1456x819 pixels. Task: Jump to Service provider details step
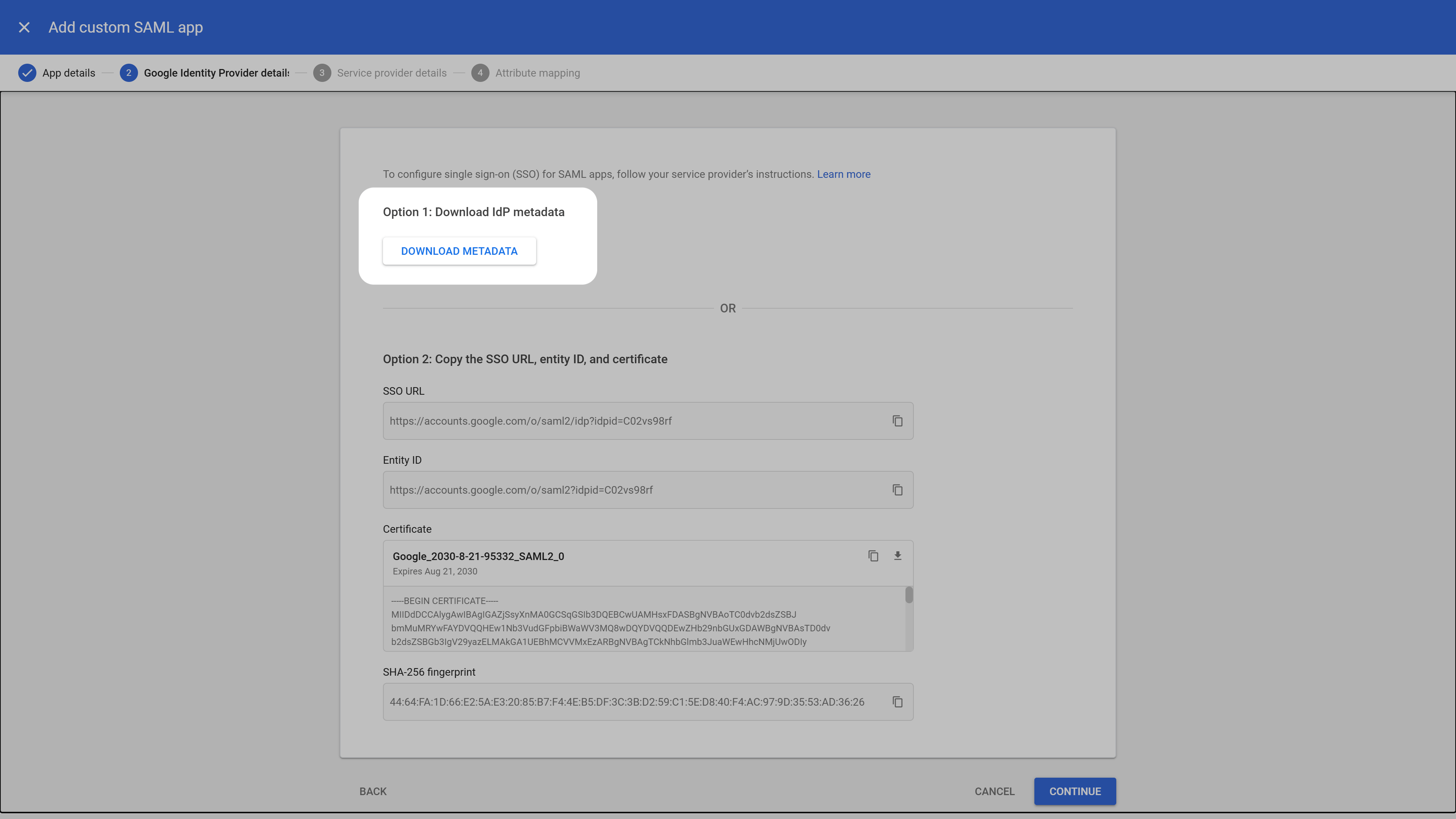[380, 73]
